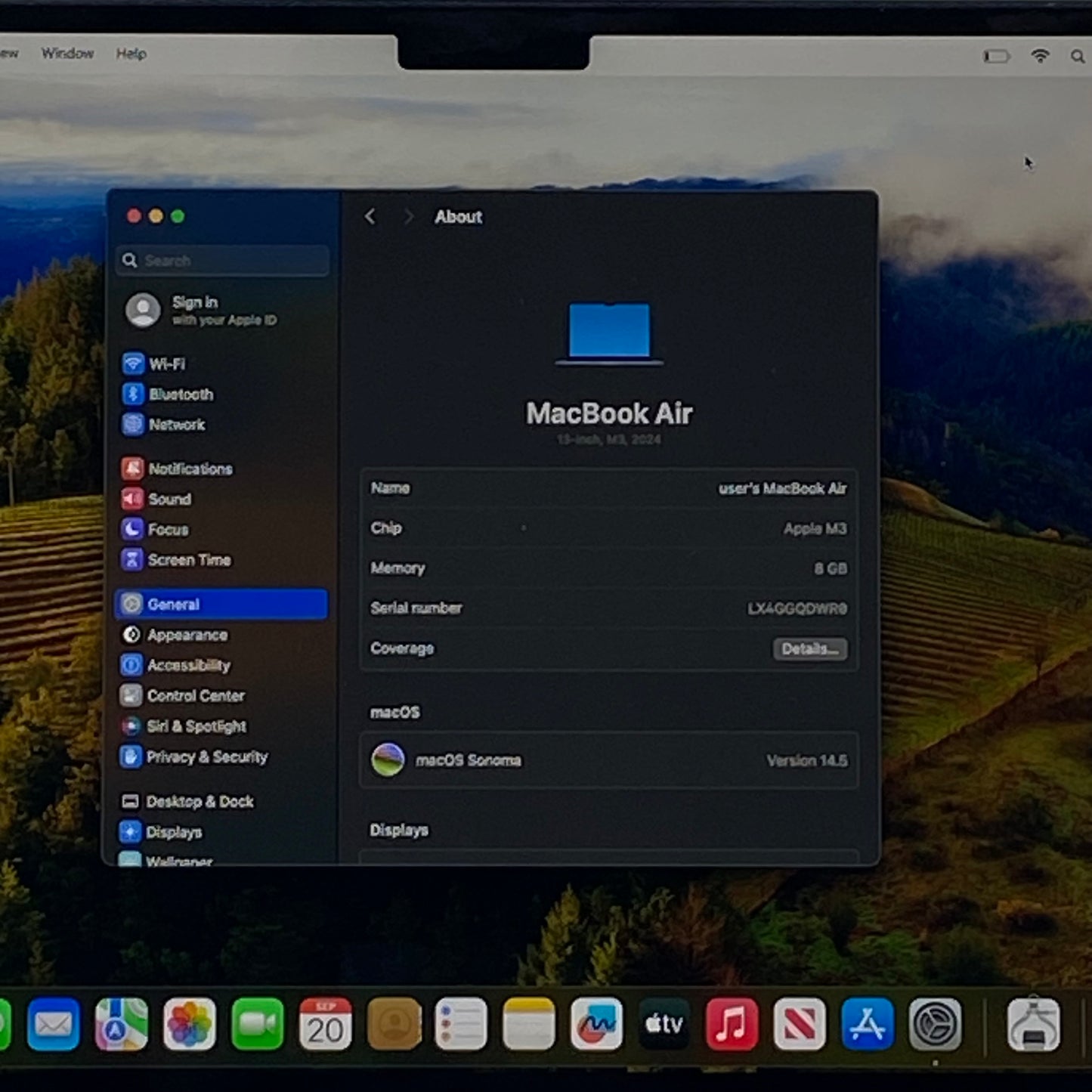Click the serial number value

point(797,609)
